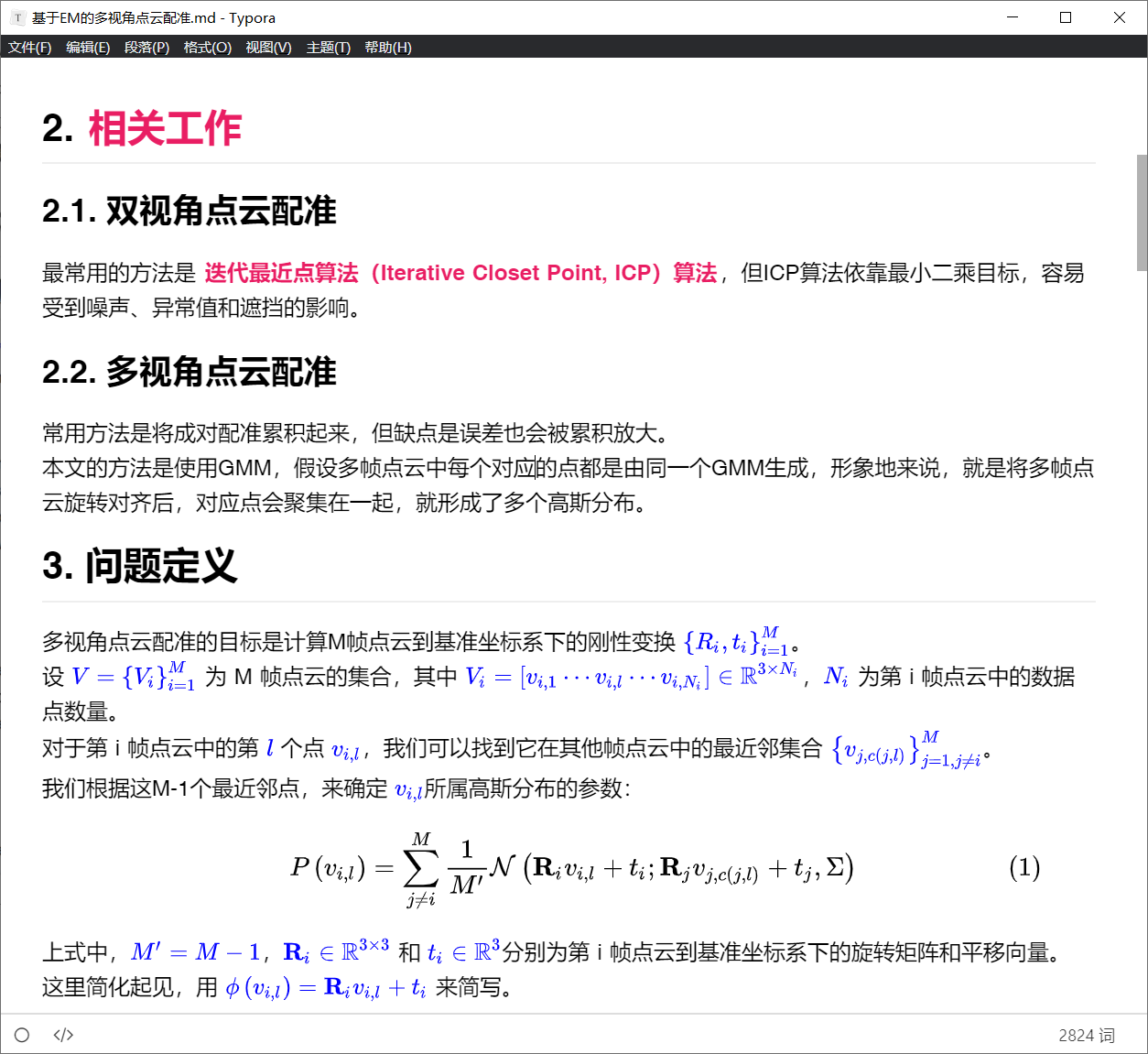1148x1054 pixels.
Task: Click the numbered equation (1) block to edit
Action: (x=573, y=867)
